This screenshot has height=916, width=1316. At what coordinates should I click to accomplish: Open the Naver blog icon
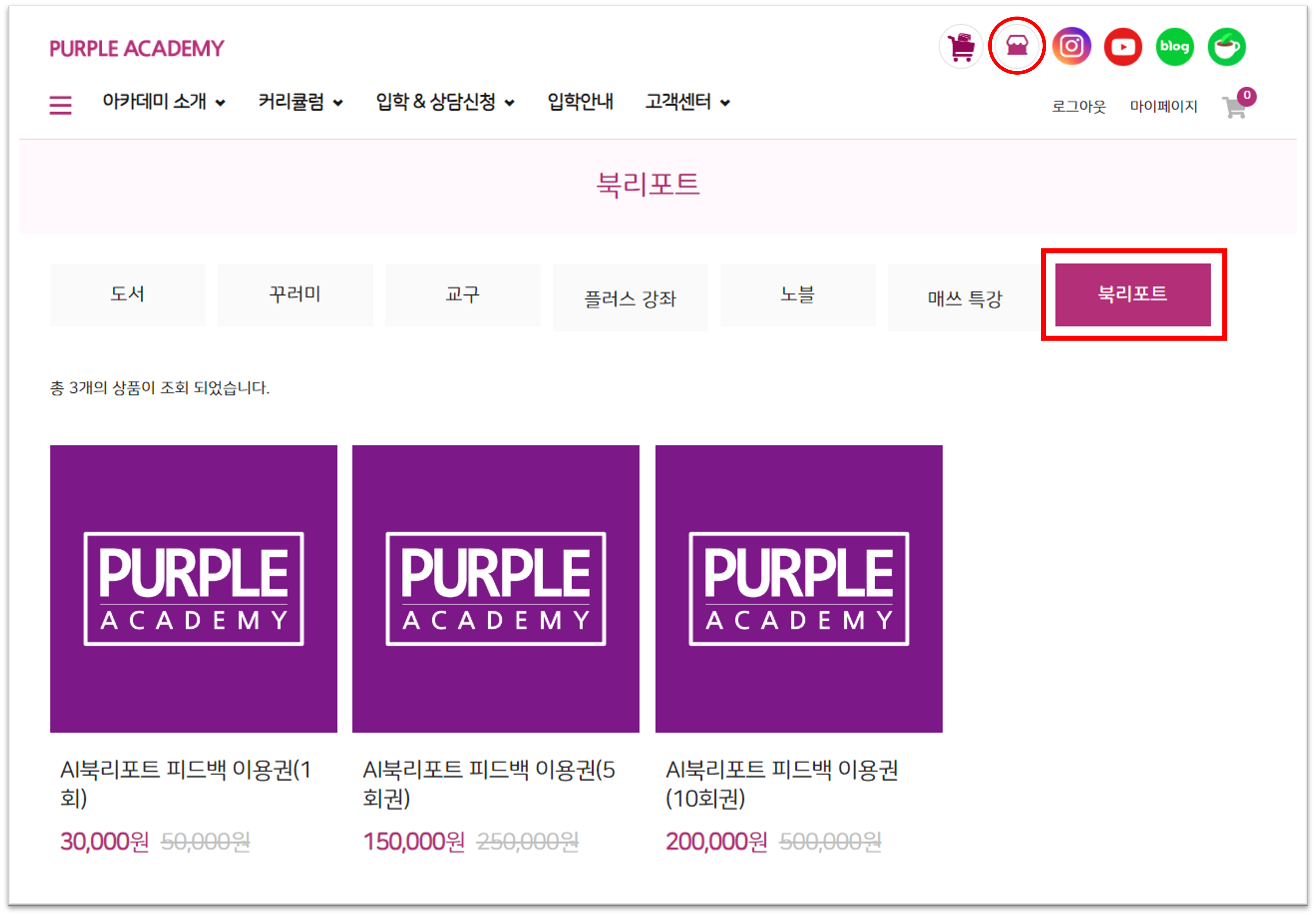(x=1174, y=46)
